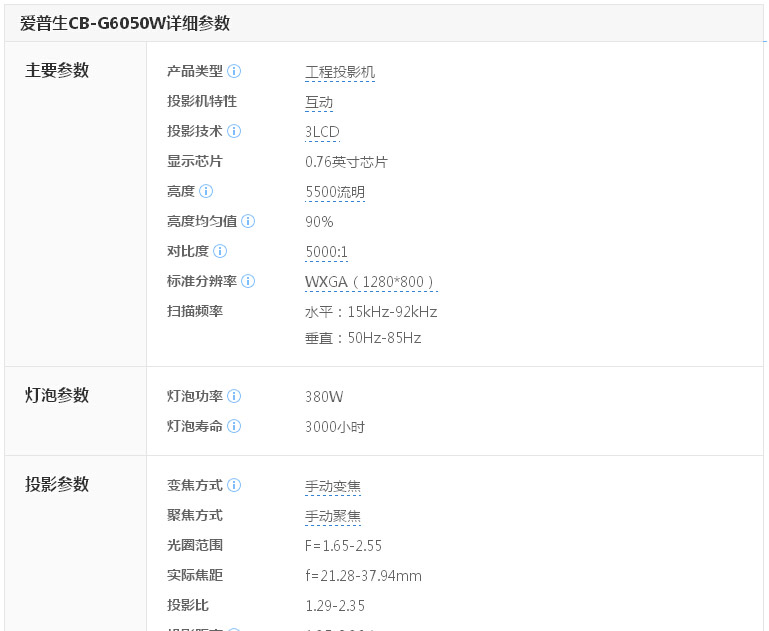Click the 5500流明 brightness link

click(x=335, y=192)
